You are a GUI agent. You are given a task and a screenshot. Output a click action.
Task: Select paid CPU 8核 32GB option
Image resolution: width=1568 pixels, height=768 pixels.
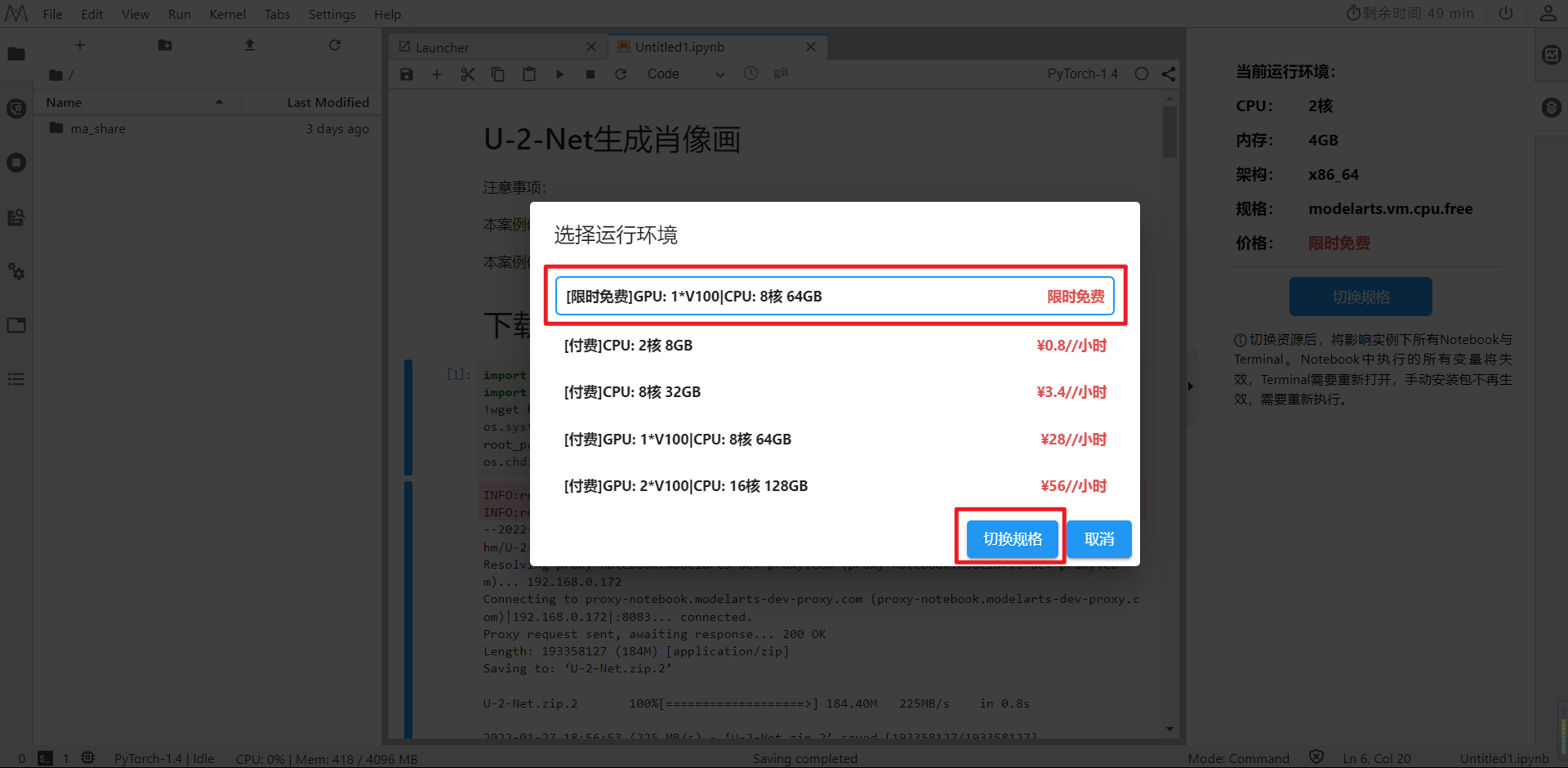[835, 392]
